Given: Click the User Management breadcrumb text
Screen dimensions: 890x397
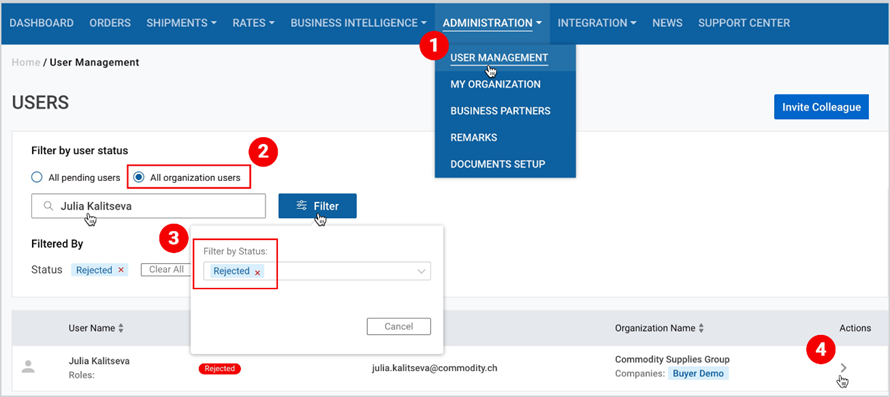Looking at the screenshot, I should click(x=94, y=62).
